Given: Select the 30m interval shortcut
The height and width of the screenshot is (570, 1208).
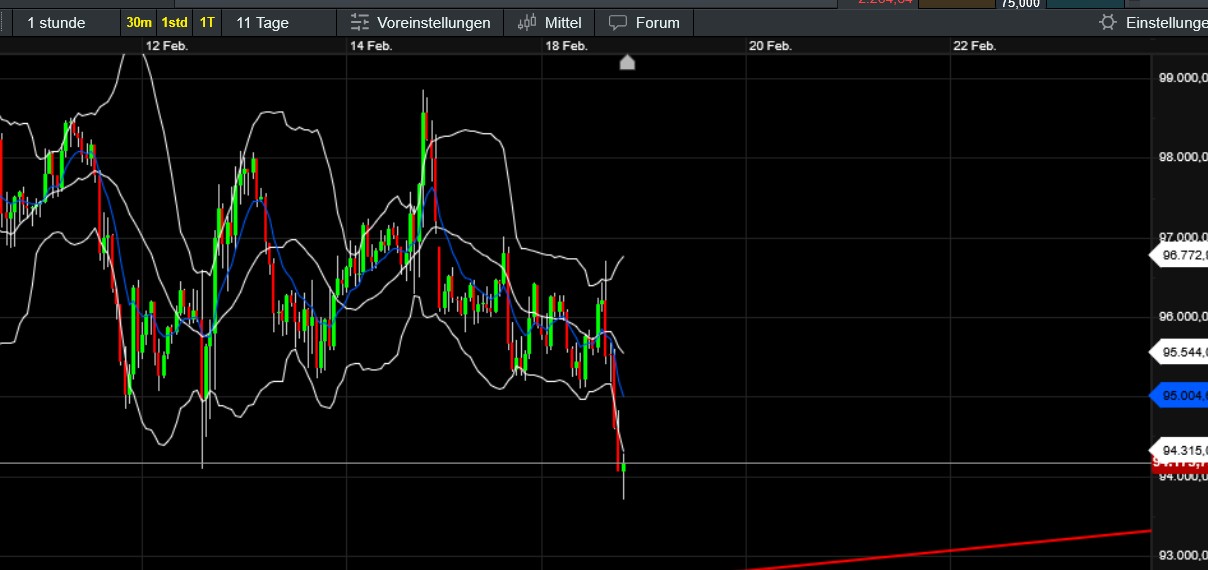Looking at the screenshot, I should tap(139, 22).
